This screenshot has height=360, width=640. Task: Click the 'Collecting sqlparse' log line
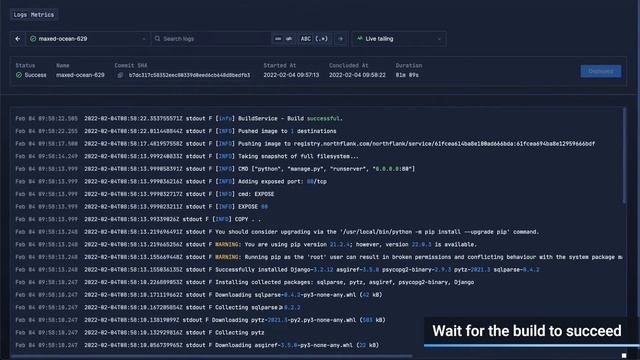point(158,307)
